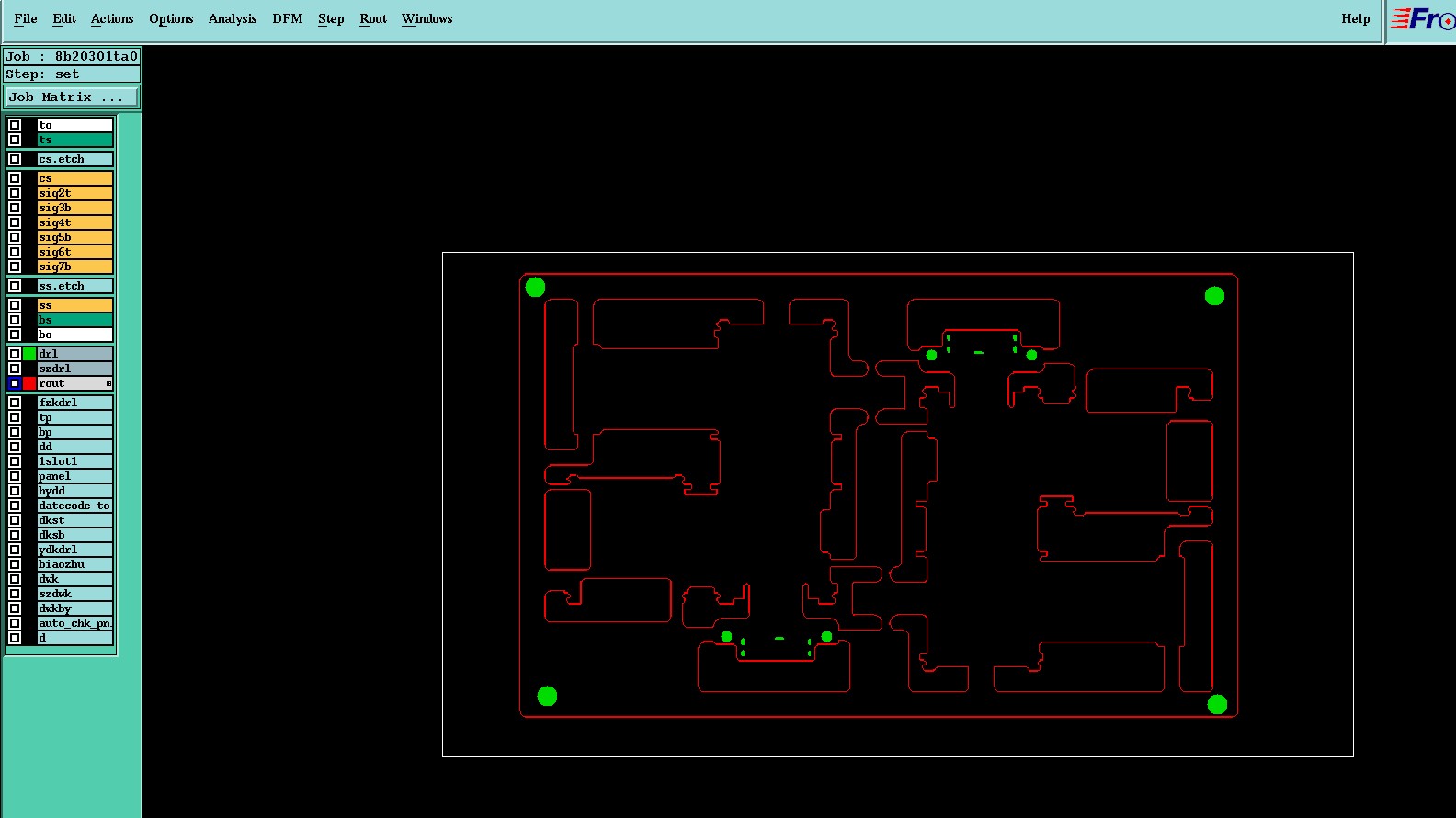
Task: Select the sig7b layer name
Action: click(75, 267)
